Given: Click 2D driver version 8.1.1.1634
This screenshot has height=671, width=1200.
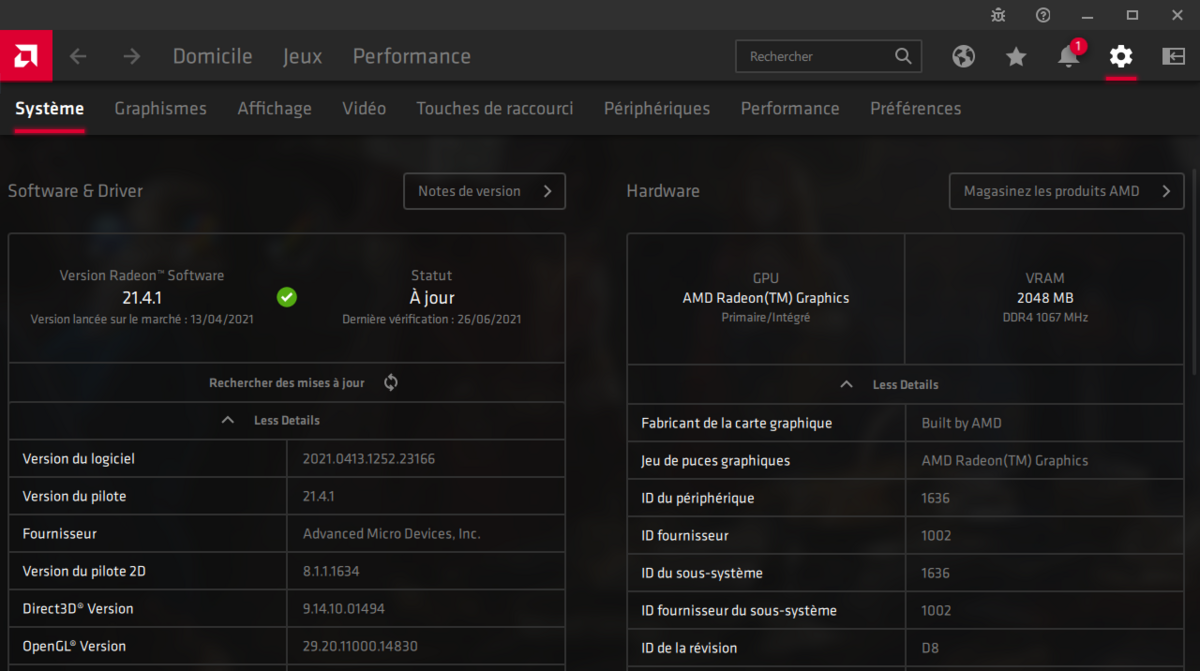Looking at the screenshot, I should coord(331,571).
